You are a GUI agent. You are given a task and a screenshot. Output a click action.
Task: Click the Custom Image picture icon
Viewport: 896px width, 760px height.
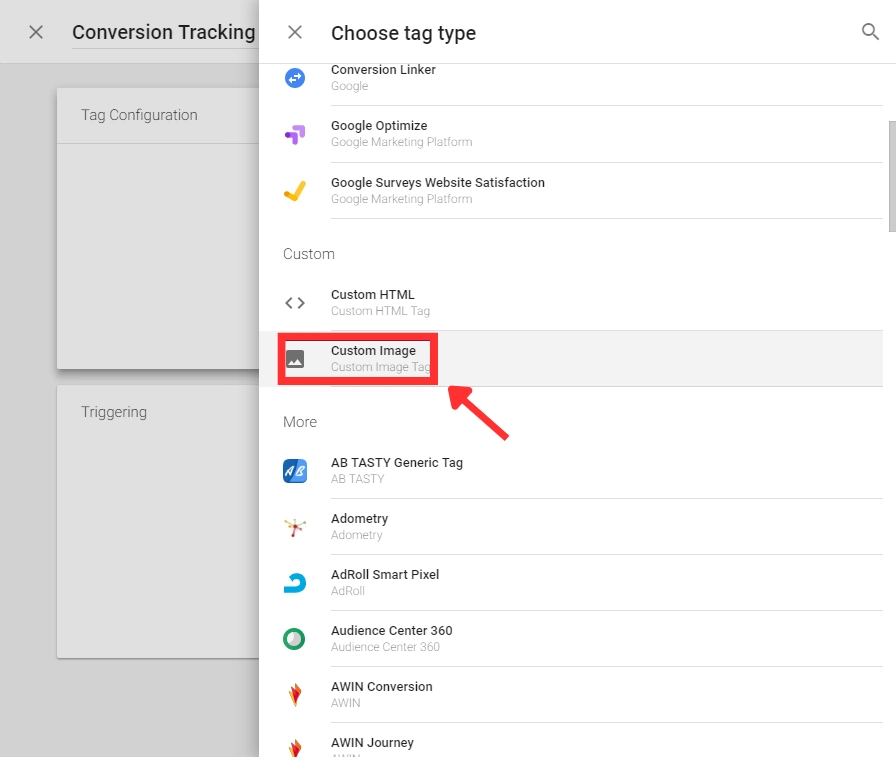click(x=295, y=359)
